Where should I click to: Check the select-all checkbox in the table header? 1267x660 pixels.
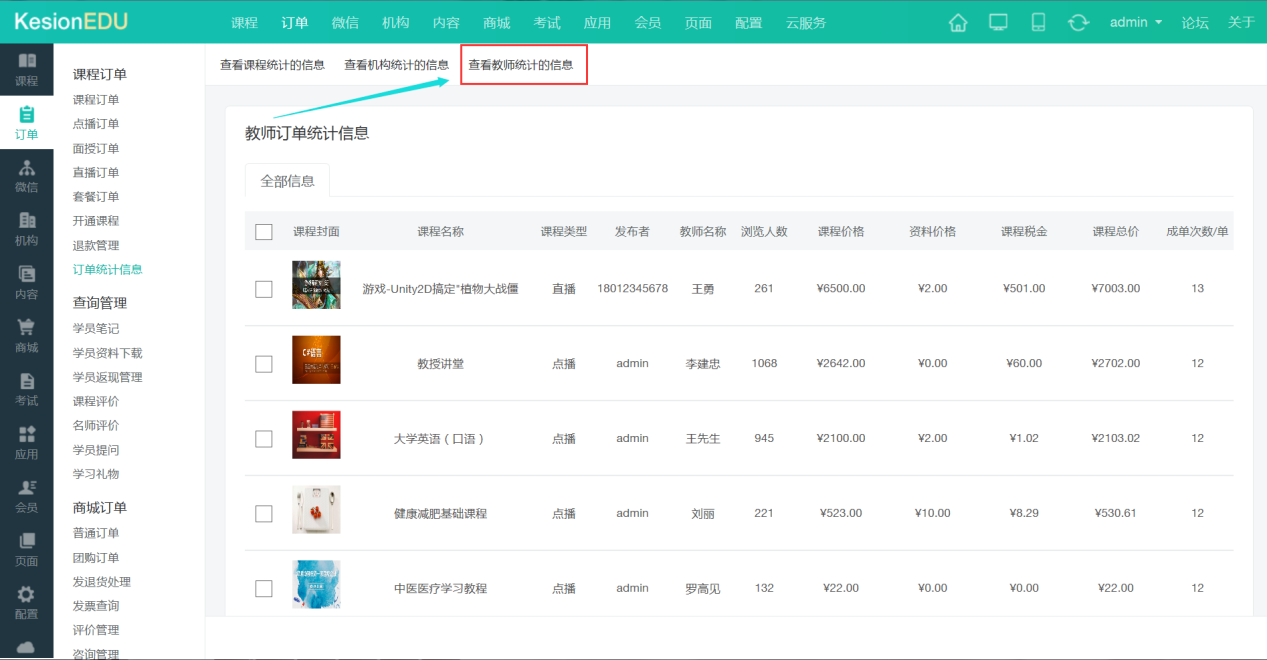pyautogui.click(x=263, y=231)
